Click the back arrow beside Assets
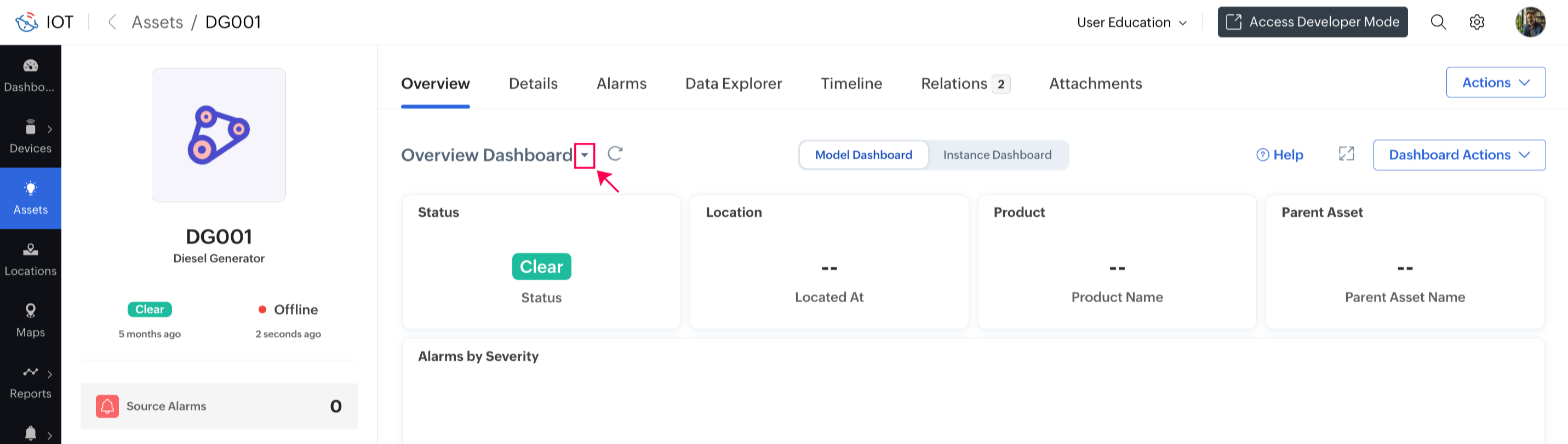Screen dimensions: 1568x444 click(112, 22)
